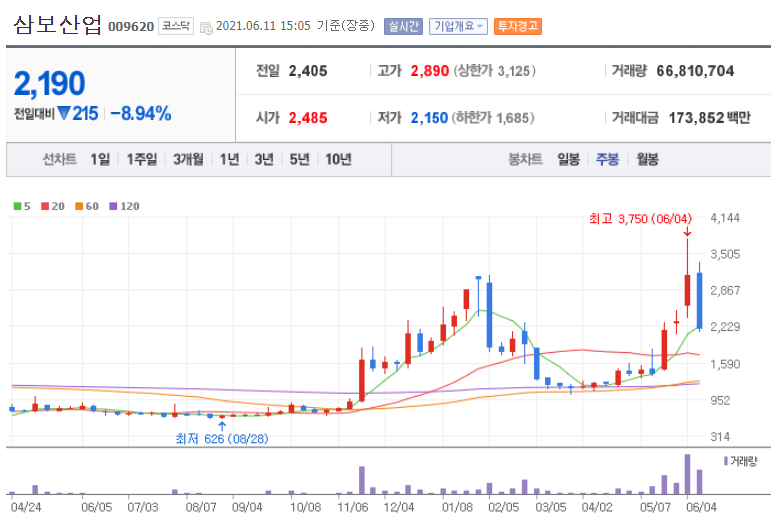
Task: Select the 10년 line chart tab
Action: tap(338, 159)
